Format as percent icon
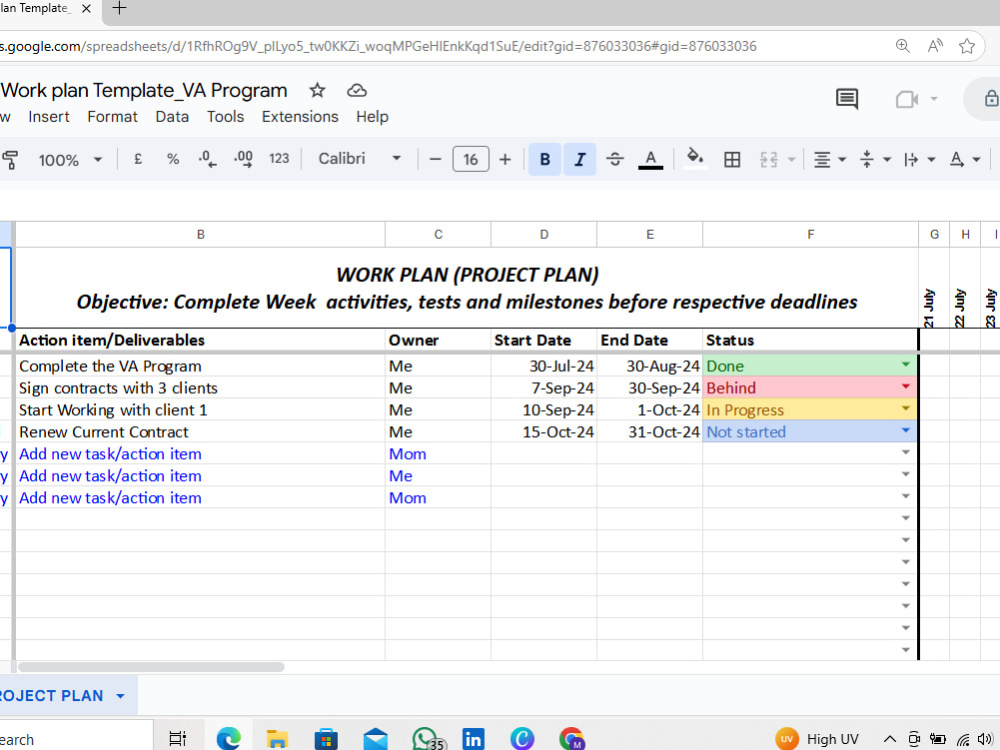1000x750 pixels. (173, 159)
